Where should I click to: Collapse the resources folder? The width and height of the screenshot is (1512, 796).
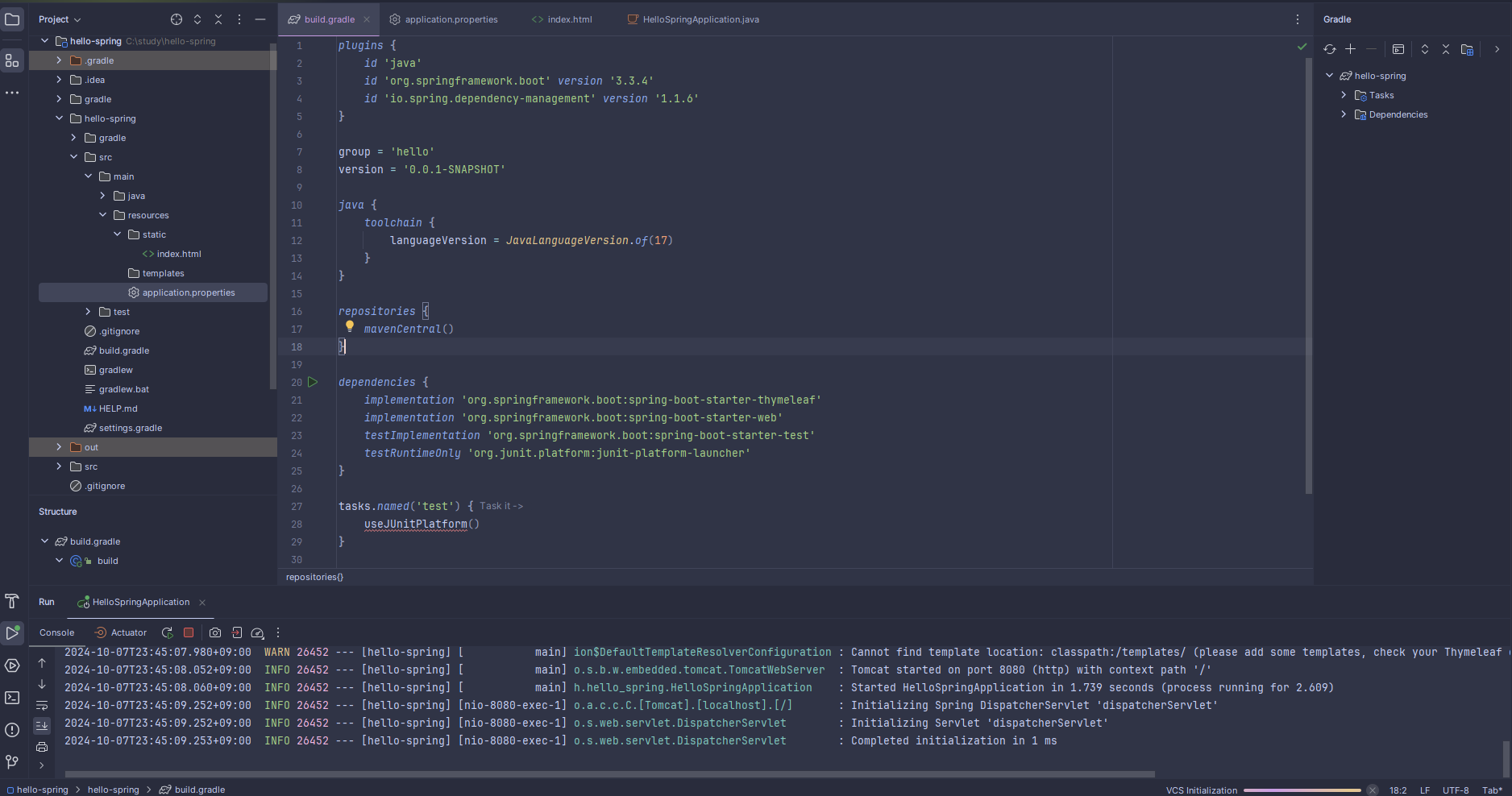[x=102, y=215]
